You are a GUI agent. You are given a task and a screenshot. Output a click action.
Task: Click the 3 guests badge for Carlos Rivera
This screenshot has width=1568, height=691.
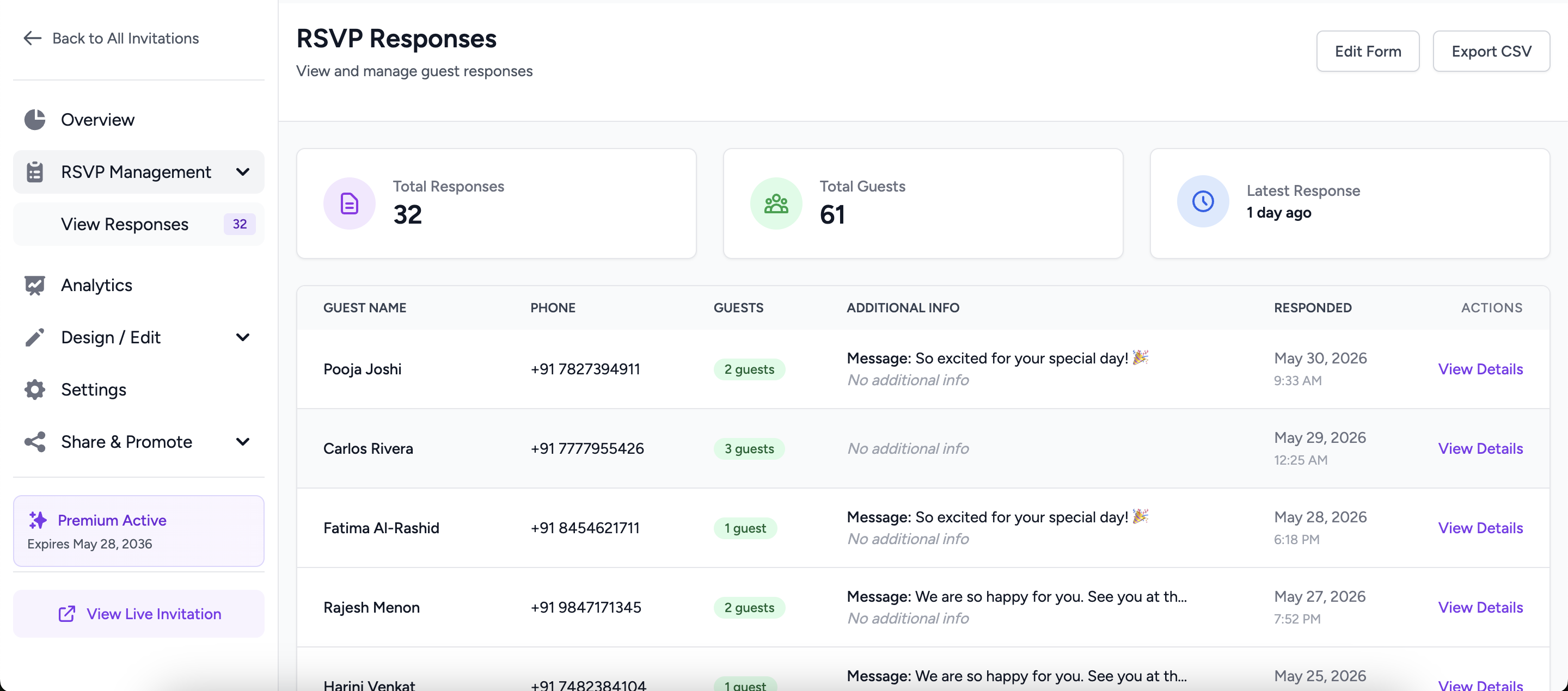(749, 449)
